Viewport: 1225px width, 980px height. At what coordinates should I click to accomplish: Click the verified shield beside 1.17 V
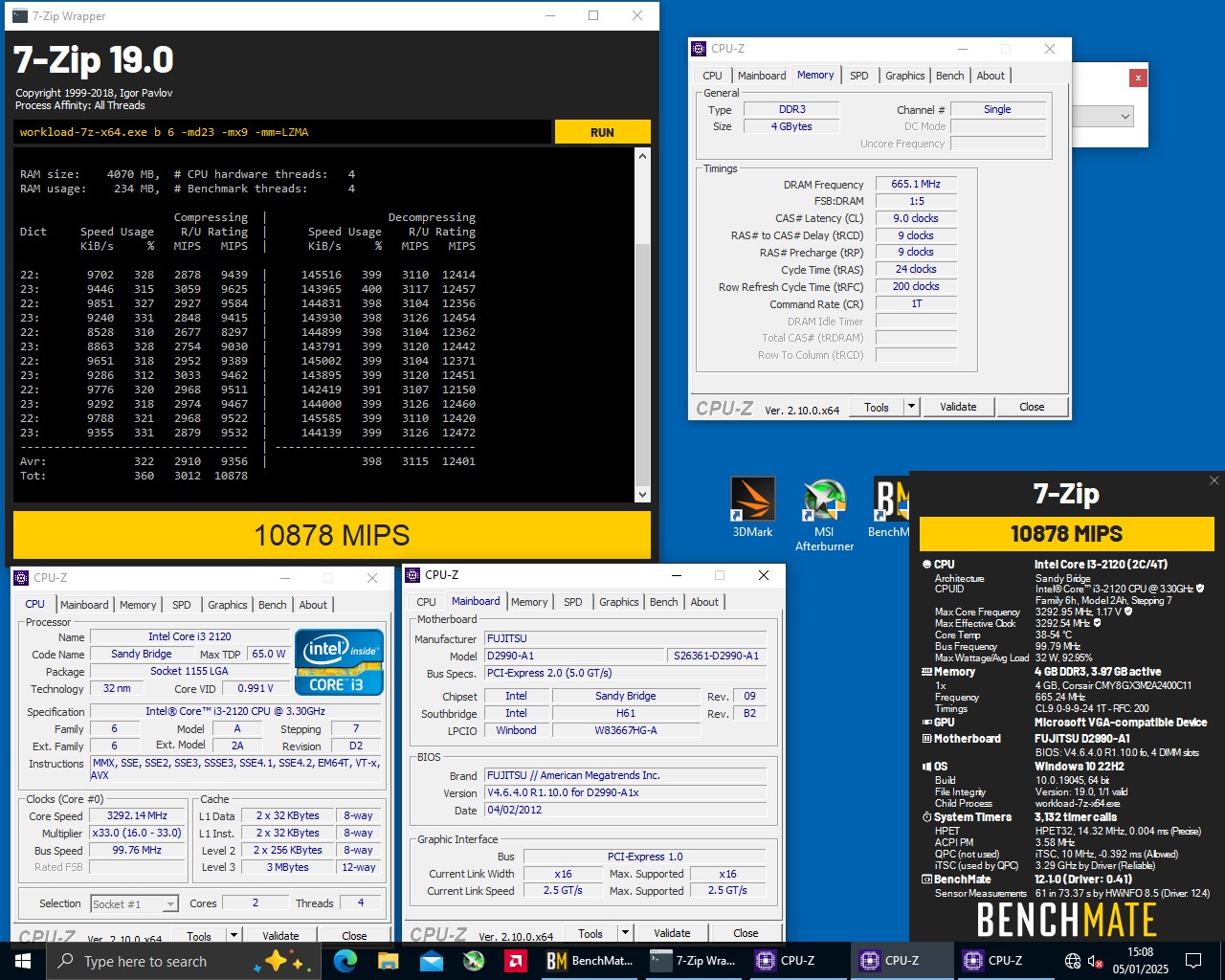1128,612
